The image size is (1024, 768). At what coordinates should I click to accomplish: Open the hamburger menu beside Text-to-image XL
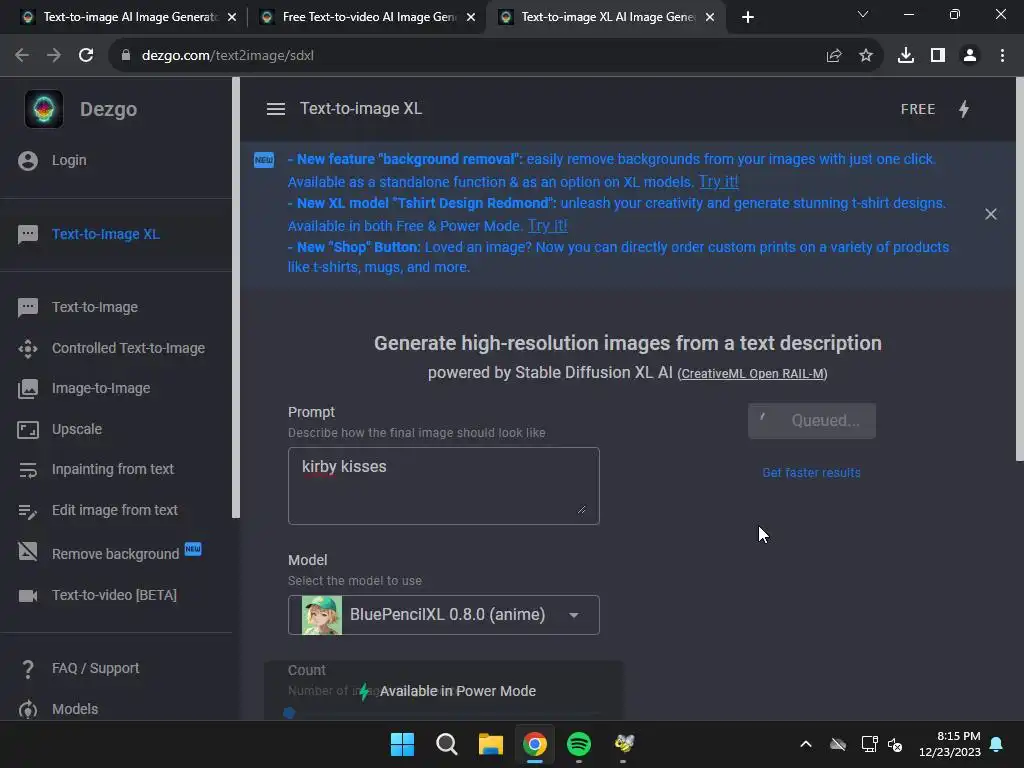276,109
